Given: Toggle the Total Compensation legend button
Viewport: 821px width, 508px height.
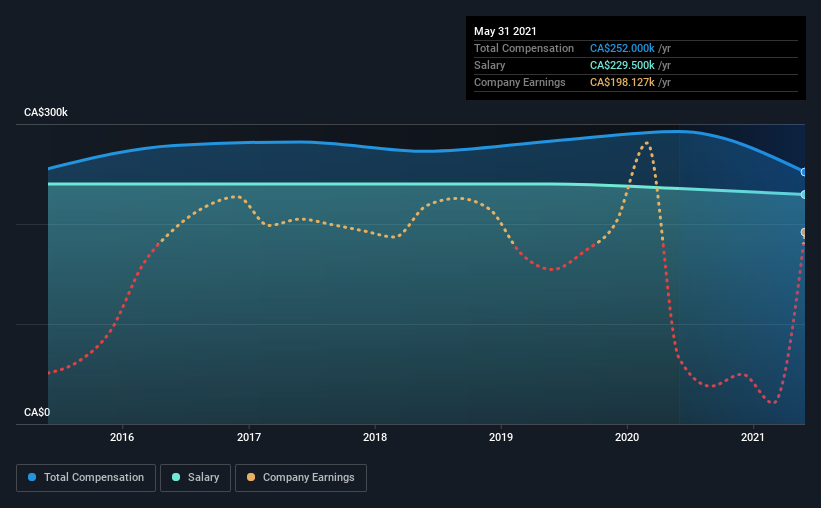Looking at the screenshot, I should [x=86, y=478].
